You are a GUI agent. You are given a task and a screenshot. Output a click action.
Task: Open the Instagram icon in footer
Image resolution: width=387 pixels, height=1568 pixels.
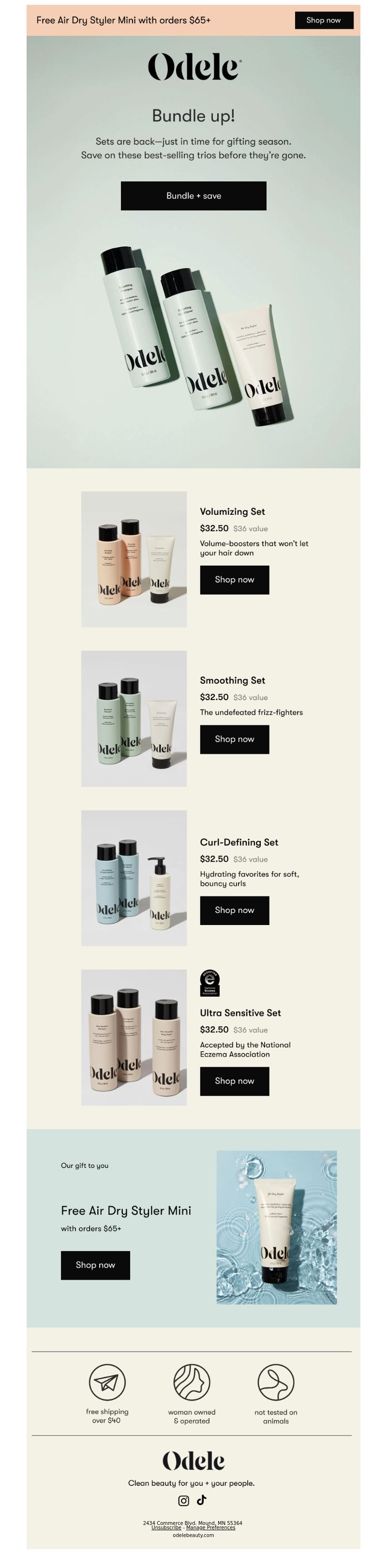click(183, 1500)
